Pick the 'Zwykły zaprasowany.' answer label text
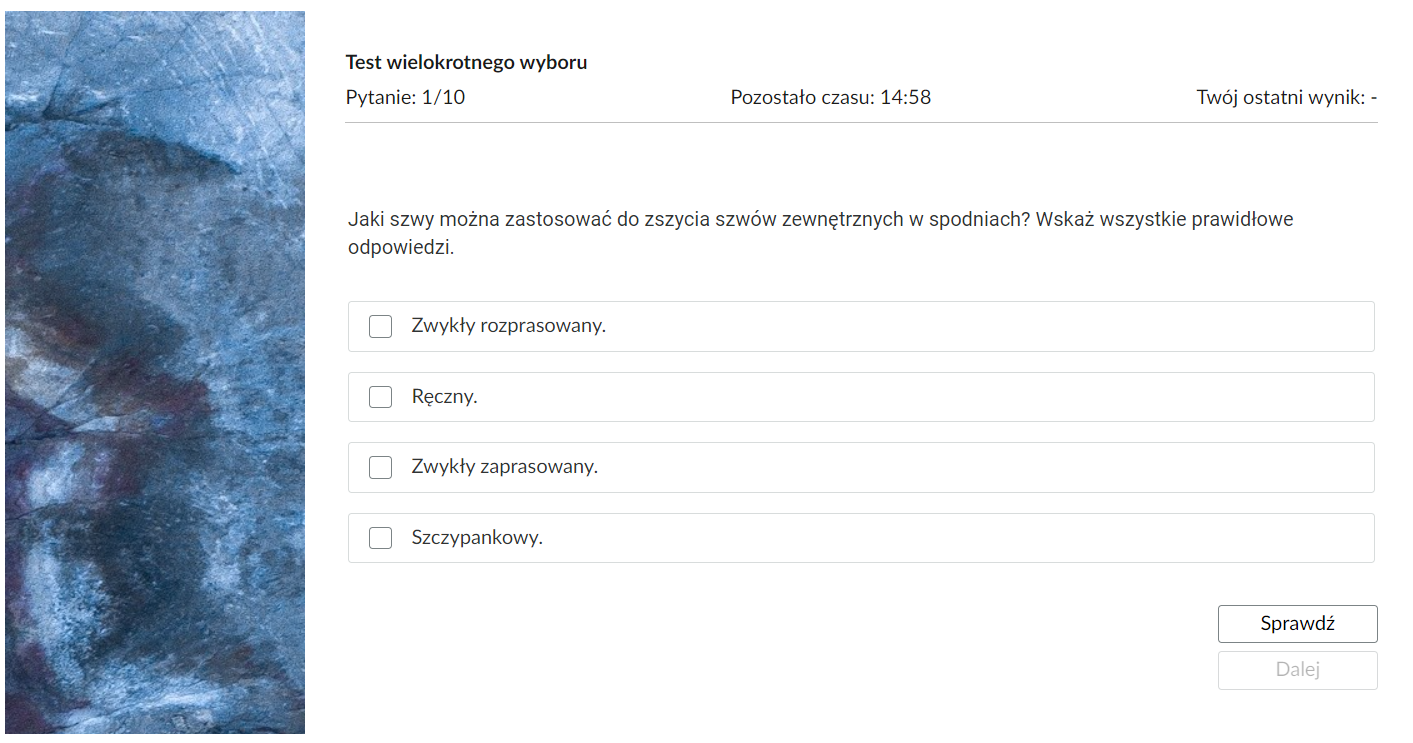 point(505,467)
